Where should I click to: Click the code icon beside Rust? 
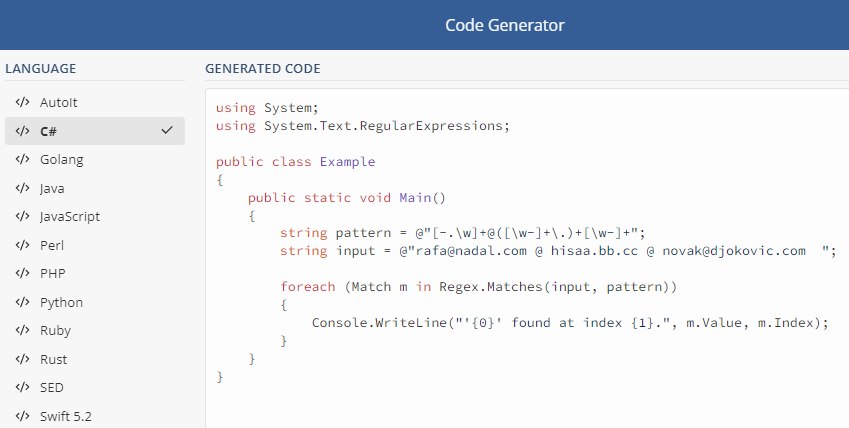pyautogui.click(x=22, y=359)
